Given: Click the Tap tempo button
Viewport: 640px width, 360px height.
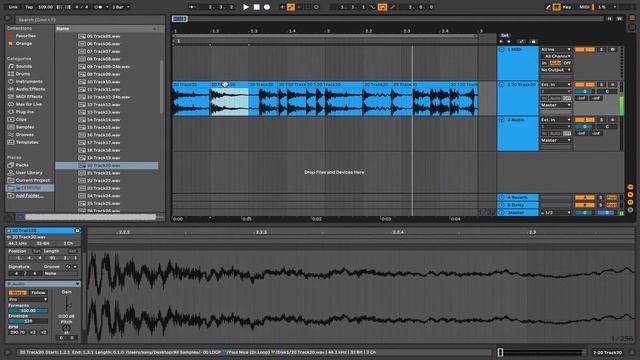Looking at the screenshot, I should 29,7.
